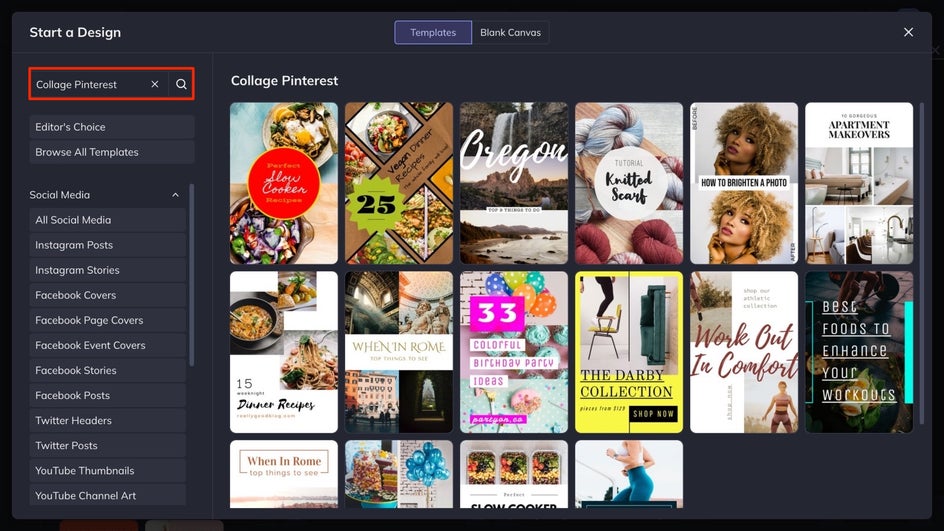Screen dimensions: 944x531
Task: Collapse the Social Media section
Action: 175,195
